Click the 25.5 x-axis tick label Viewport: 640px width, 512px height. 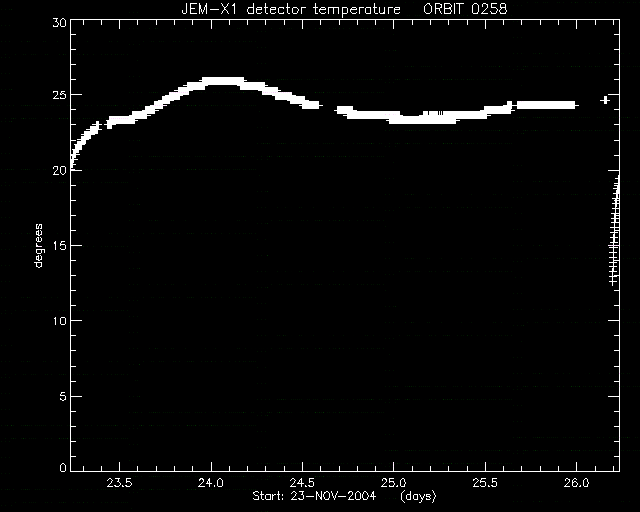coord(485,483)
